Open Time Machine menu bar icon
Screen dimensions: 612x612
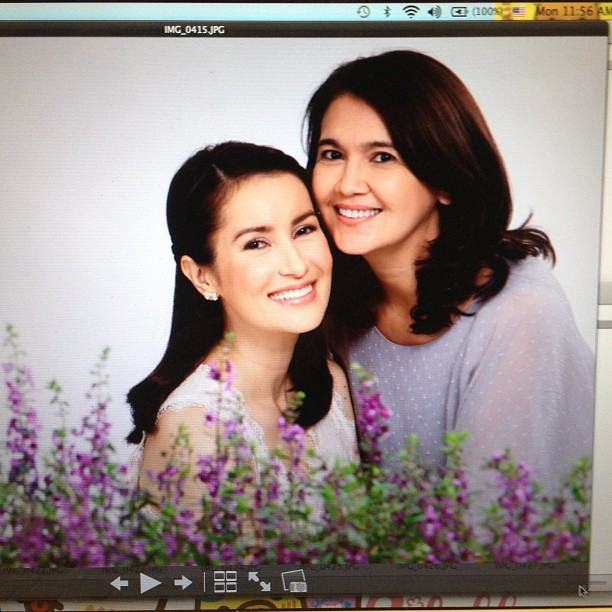(x=363, y=11)
